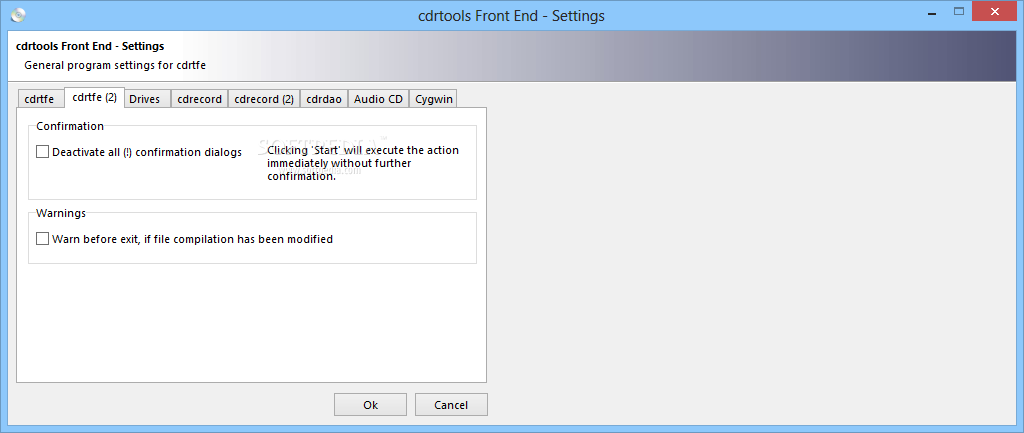
Task: Click the 'General program settings for cdrtfe' subtitle
Action: (x=115, y=65)
